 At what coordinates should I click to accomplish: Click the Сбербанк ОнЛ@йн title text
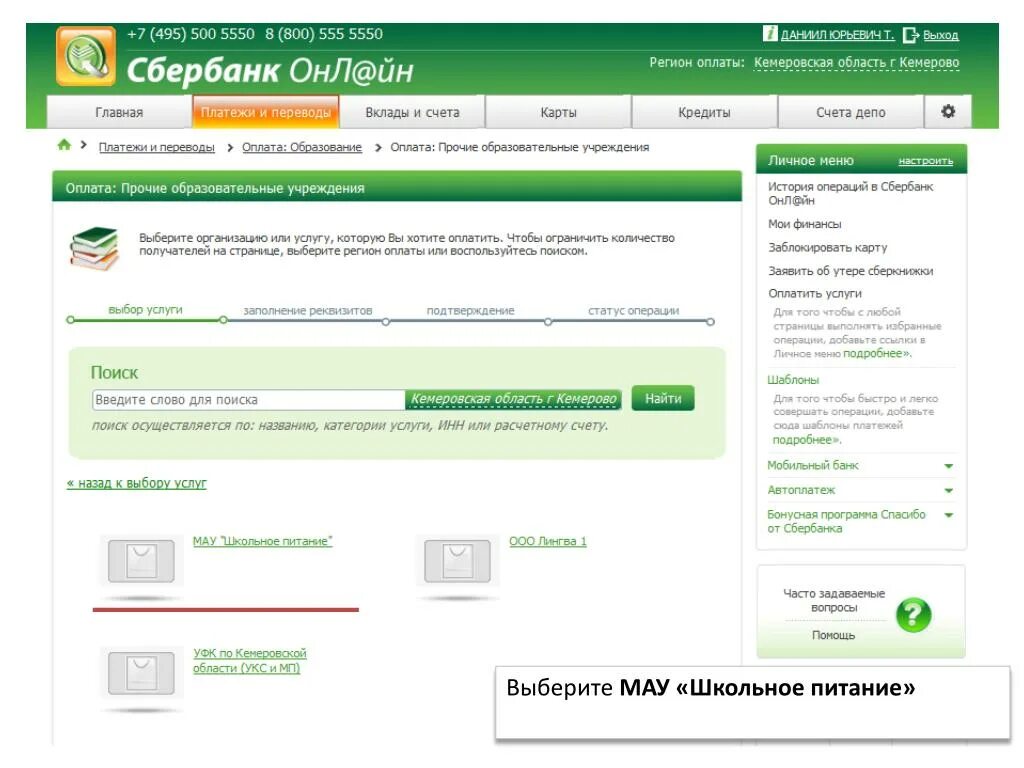coord(270,71)
